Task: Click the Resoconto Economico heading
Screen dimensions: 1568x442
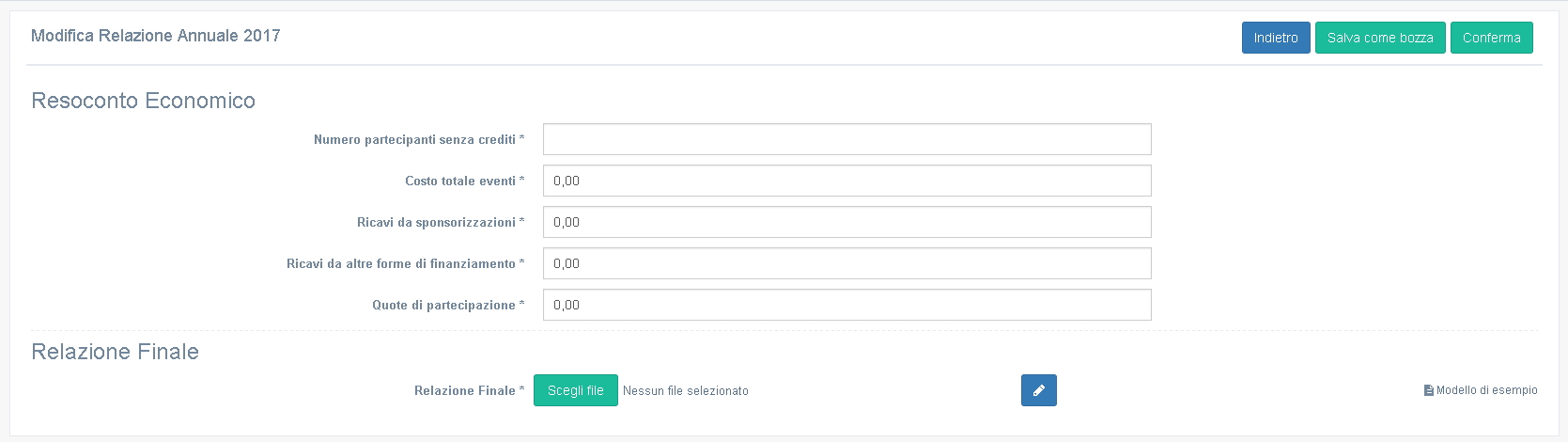Action: (143, 101)
